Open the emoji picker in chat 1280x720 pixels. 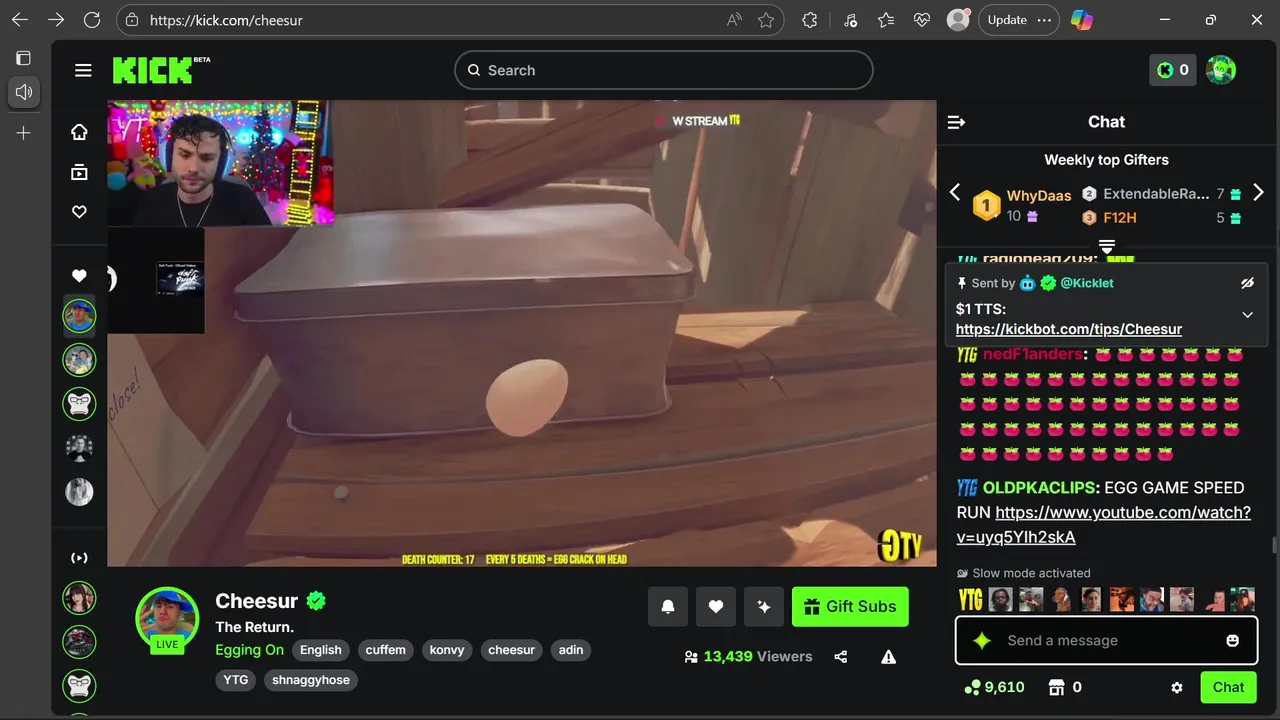tap(1233, 640)
